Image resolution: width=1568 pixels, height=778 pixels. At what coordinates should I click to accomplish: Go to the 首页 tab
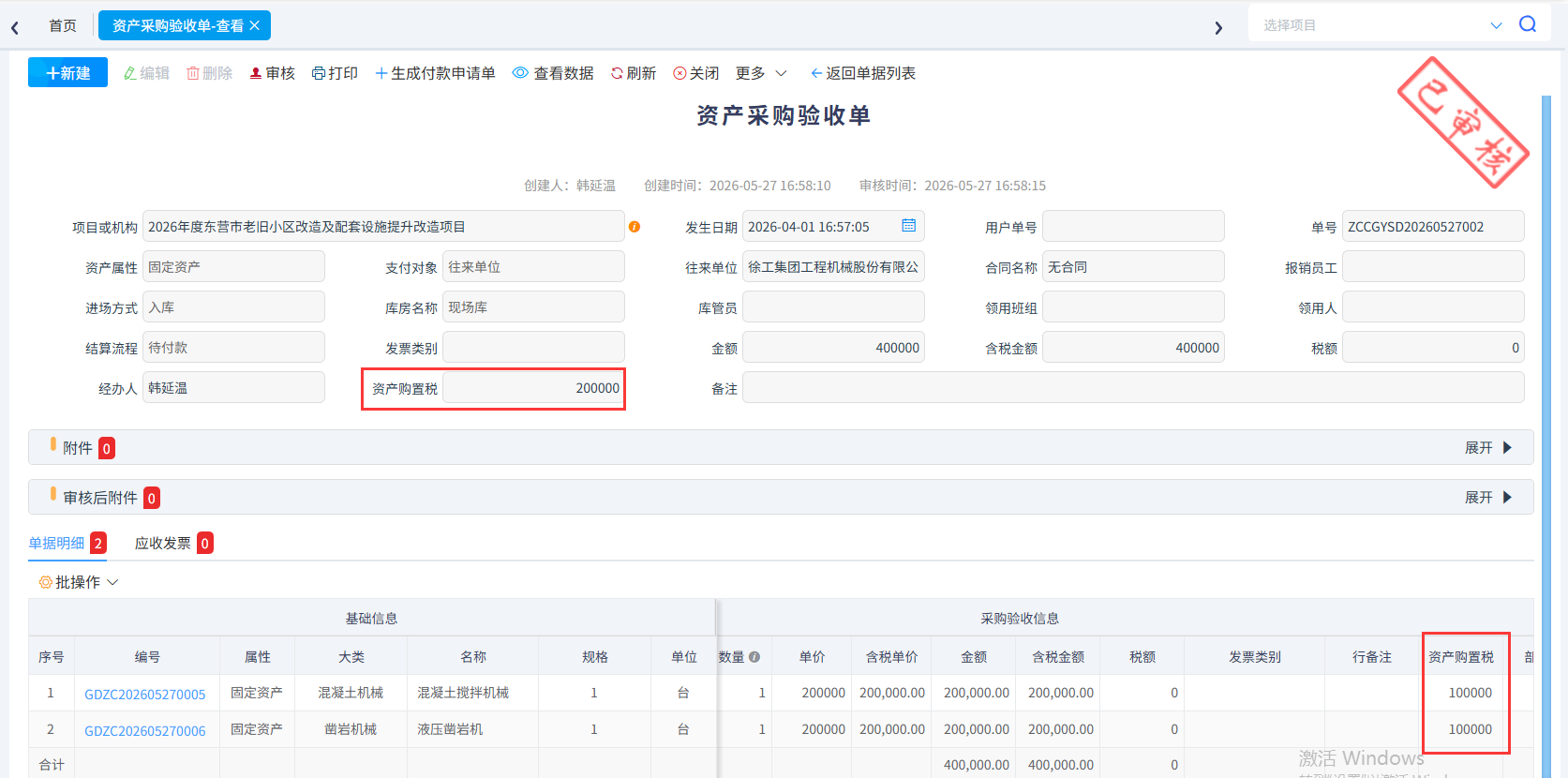coord(63,25)
